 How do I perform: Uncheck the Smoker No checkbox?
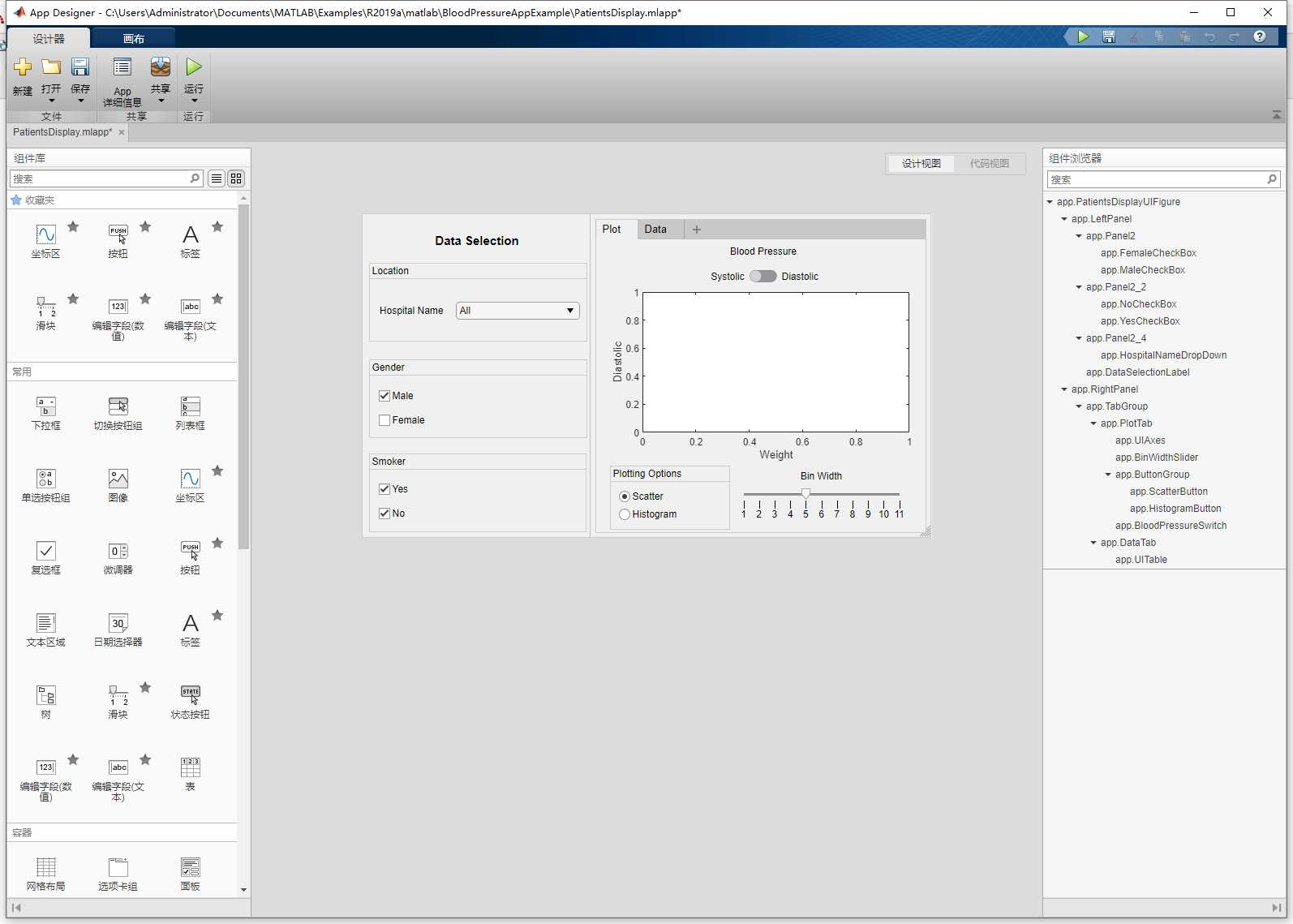point(384,514)
